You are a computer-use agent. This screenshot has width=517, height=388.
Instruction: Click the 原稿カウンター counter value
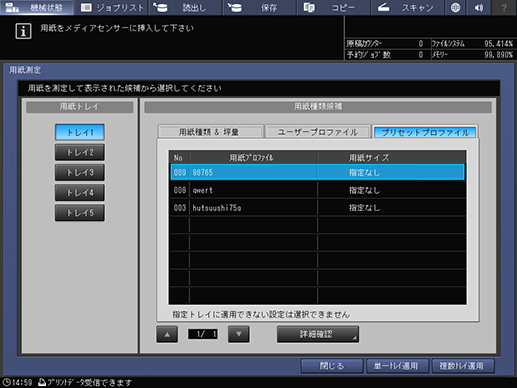pyautogui.click(x=421, y=44)
